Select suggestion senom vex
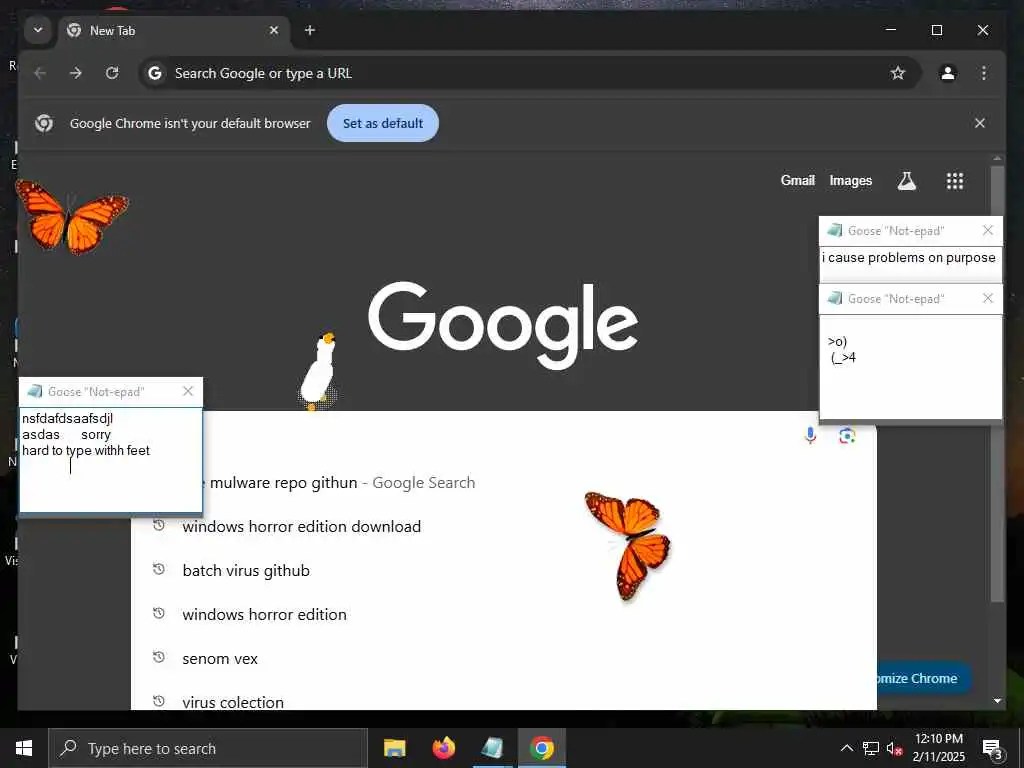The image size is (1024, 768). pyautogui.click(x=504, y=658)
